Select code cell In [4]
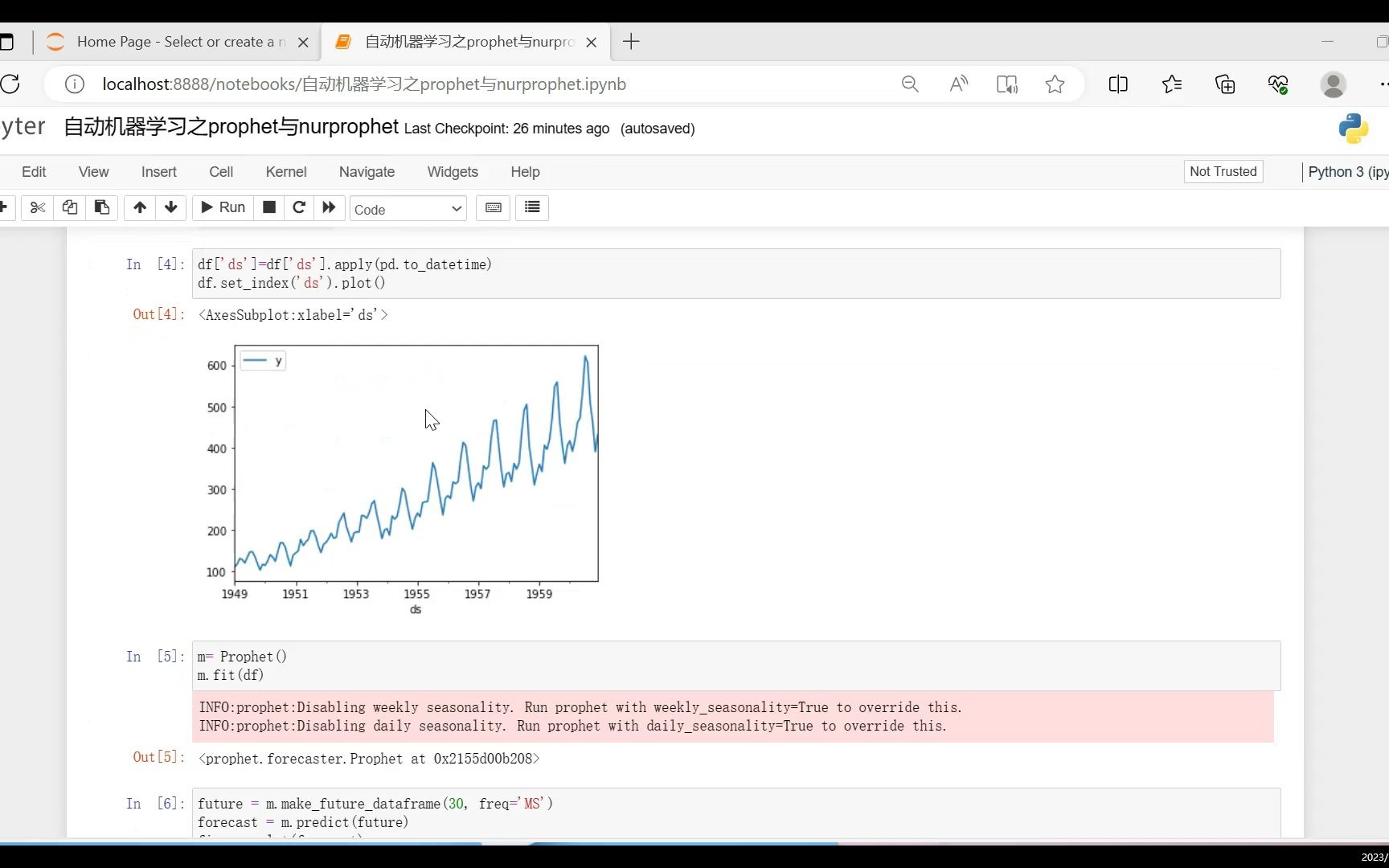This screenshot has height=868, width=1389. [x=736, y=273]
